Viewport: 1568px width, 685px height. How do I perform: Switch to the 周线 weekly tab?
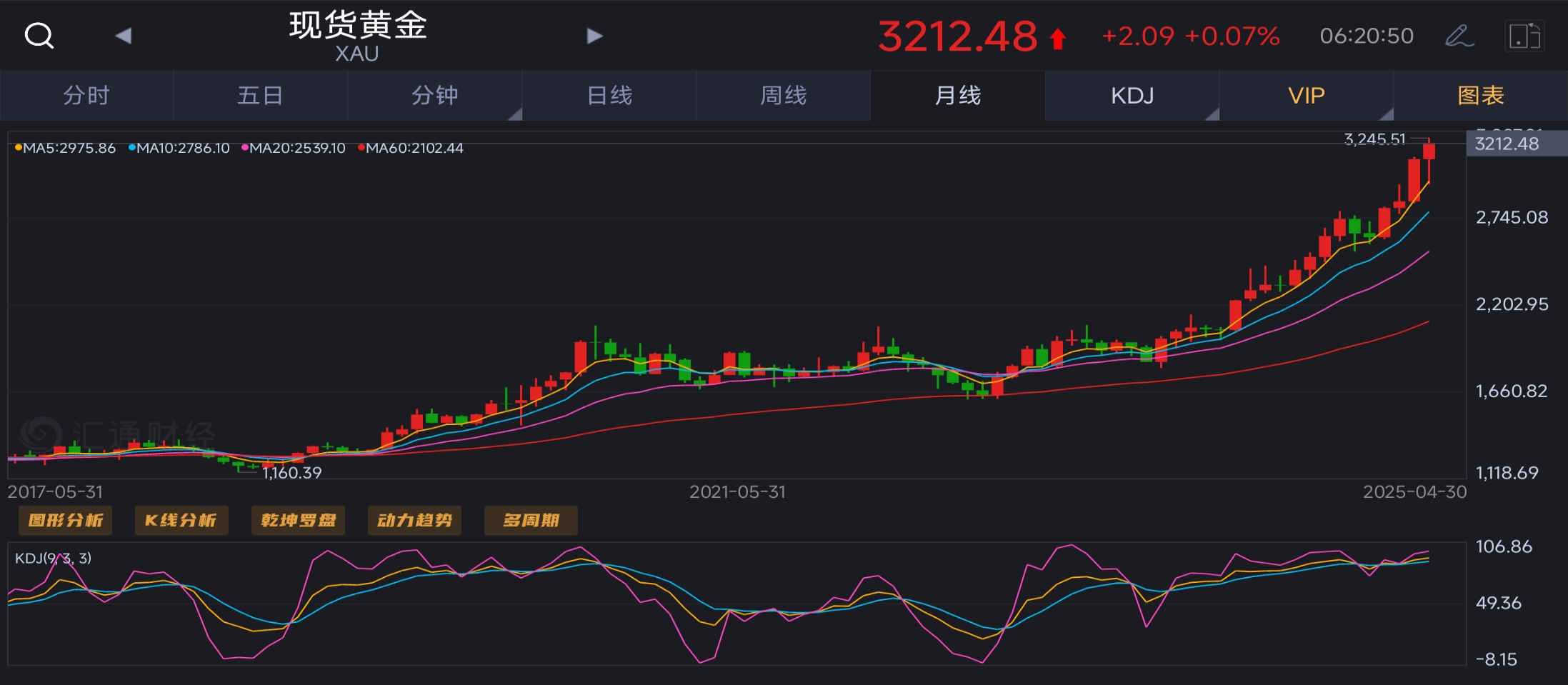tap(784, 96)
